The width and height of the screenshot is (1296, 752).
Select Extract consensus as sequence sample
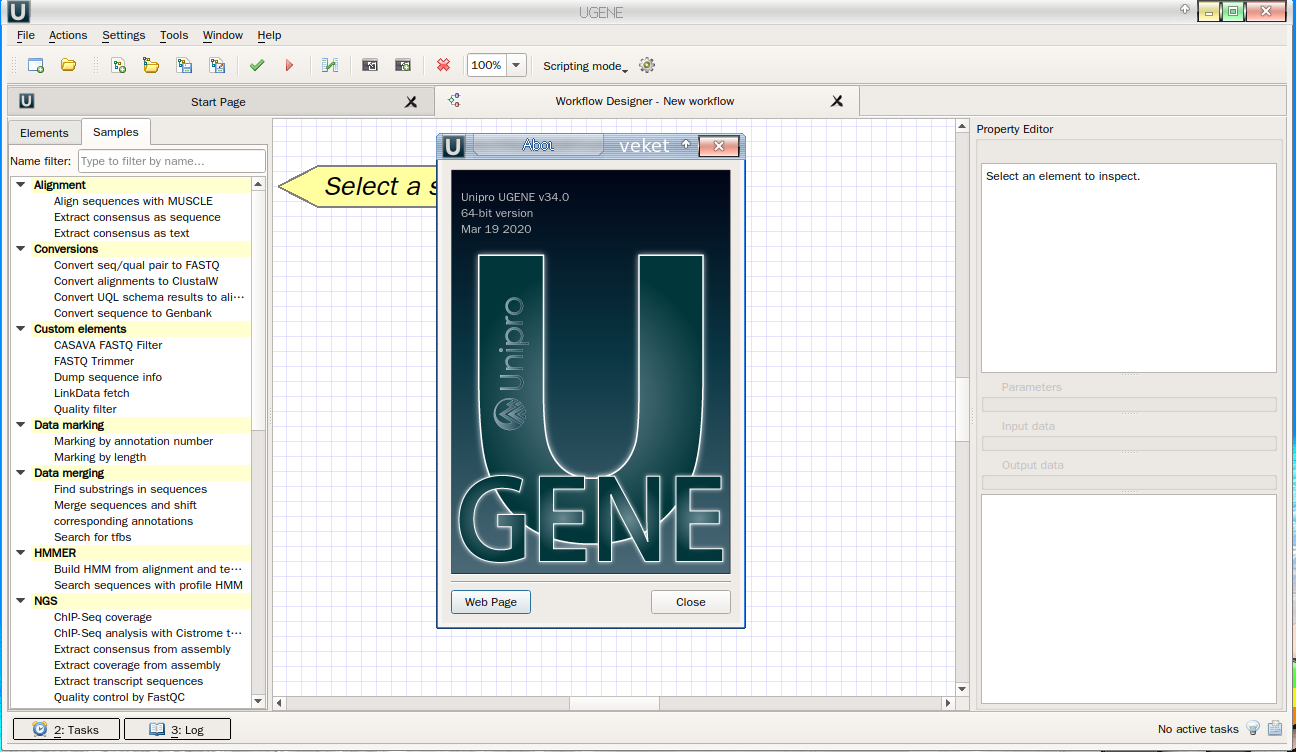click(137, 217)
